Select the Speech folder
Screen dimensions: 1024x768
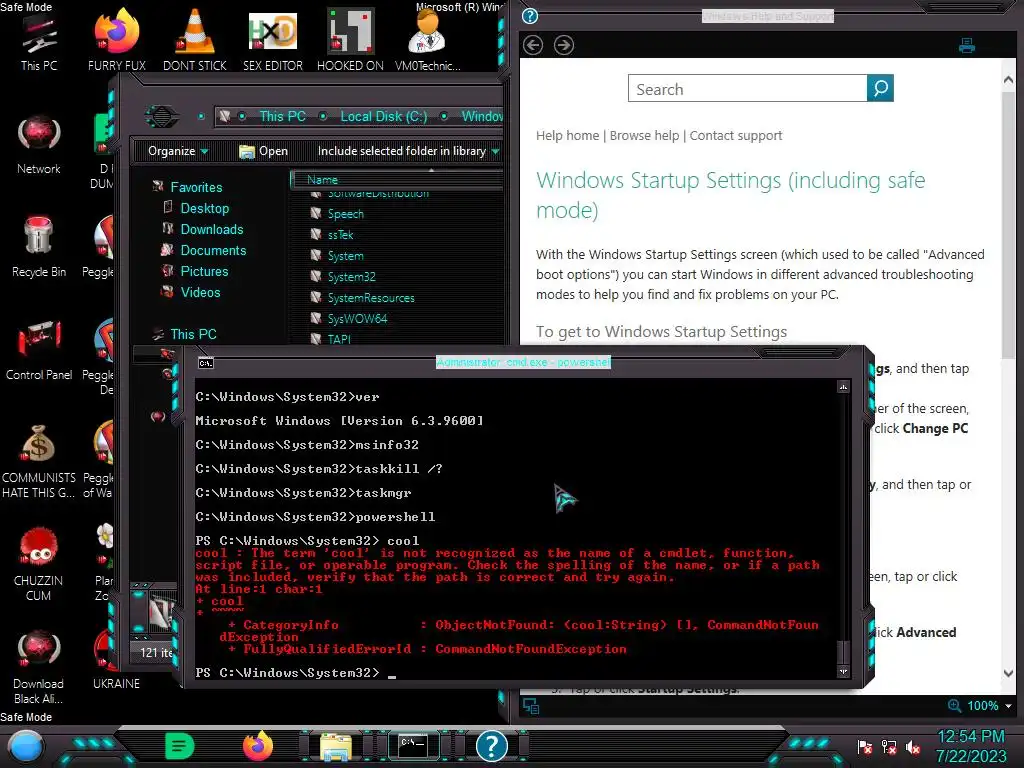click(x=345, y=214)
